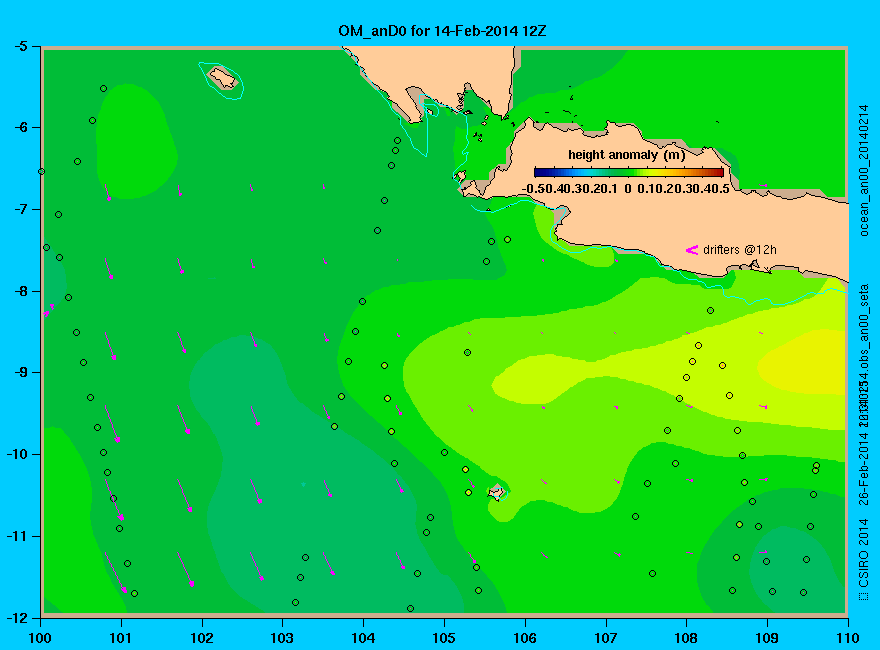Click the plot title "OM_anD0 for 14-Feb-2014 12Z"
This screenshot has height=650, width=880.
(442, 31)
